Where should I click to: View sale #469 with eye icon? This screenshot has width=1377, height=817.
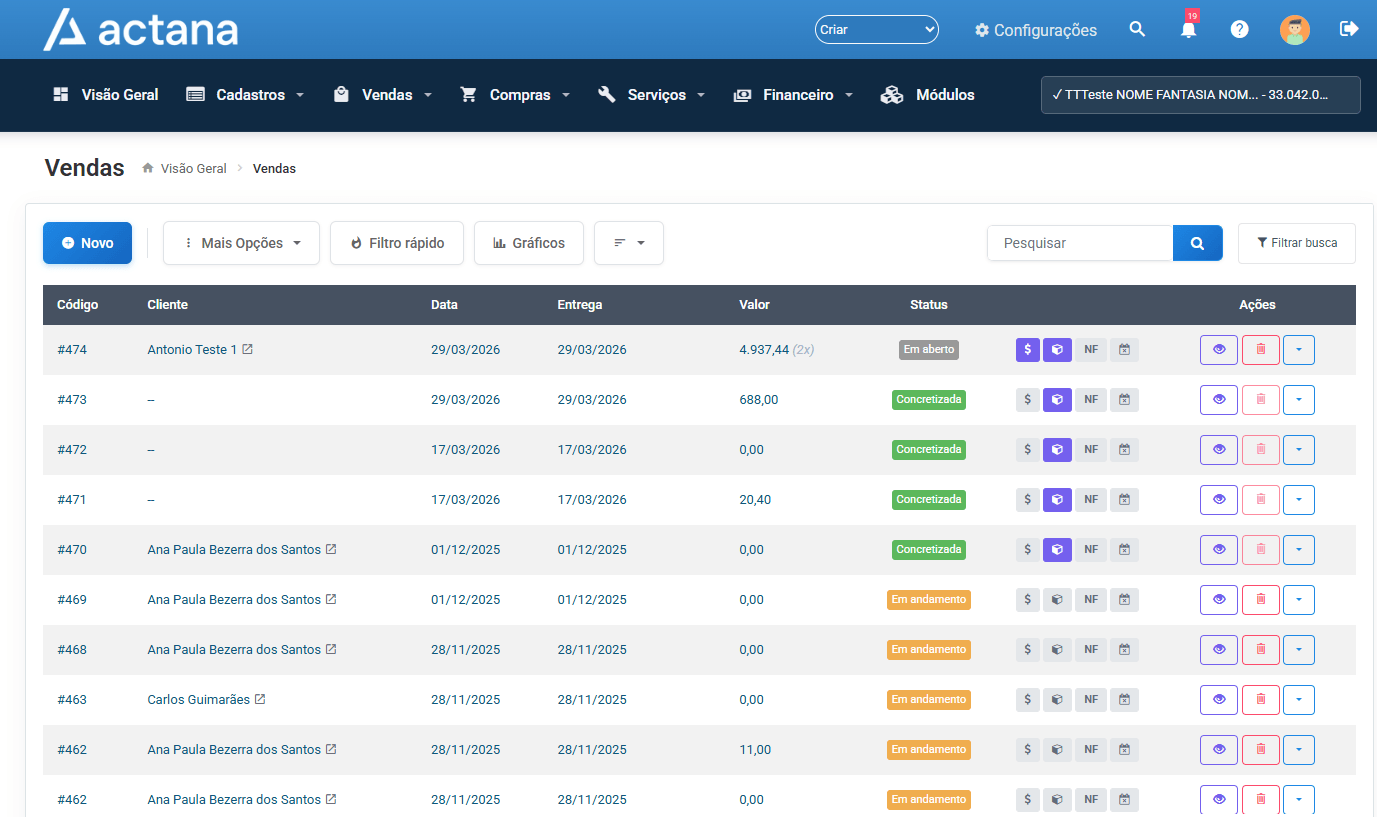pos(1219,600)
